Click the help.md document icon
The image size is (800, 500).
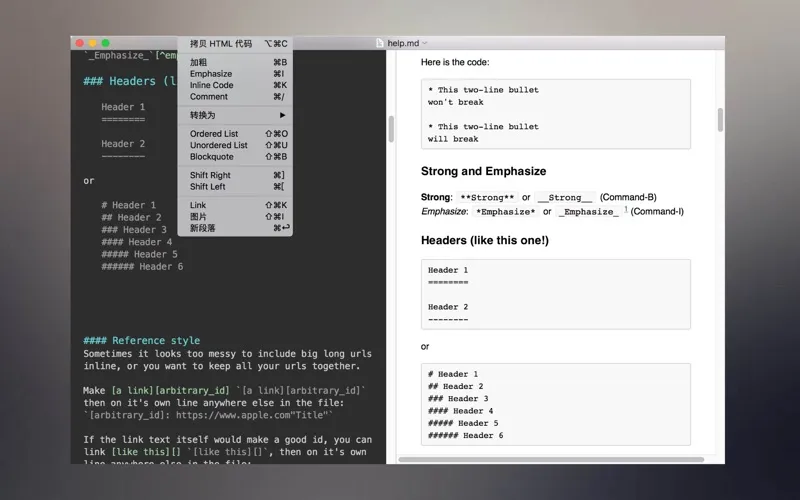tap(380, 43)
